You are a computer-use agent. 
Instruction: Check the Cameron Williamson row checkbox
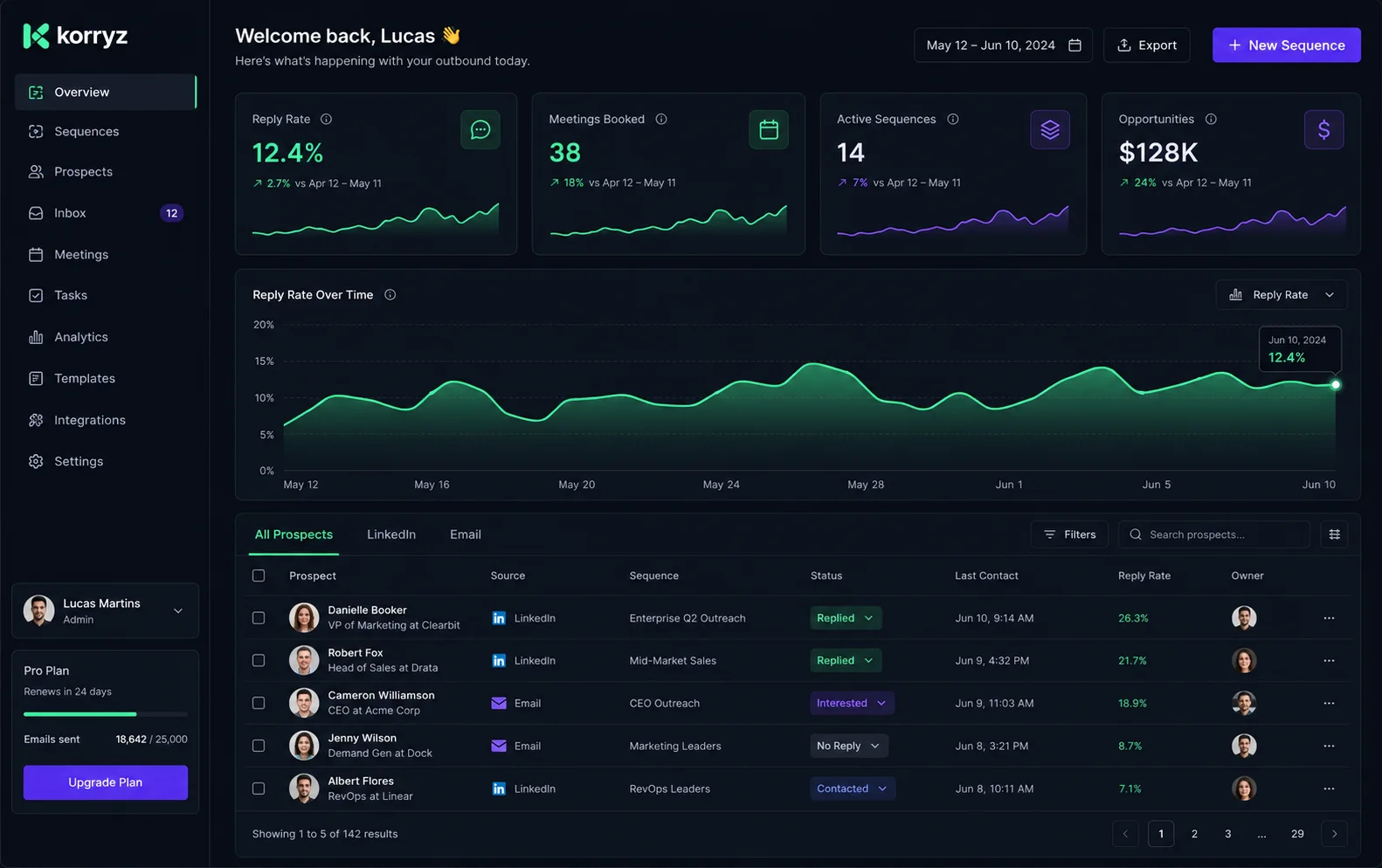pyautogui.click(x=259, y=703)
